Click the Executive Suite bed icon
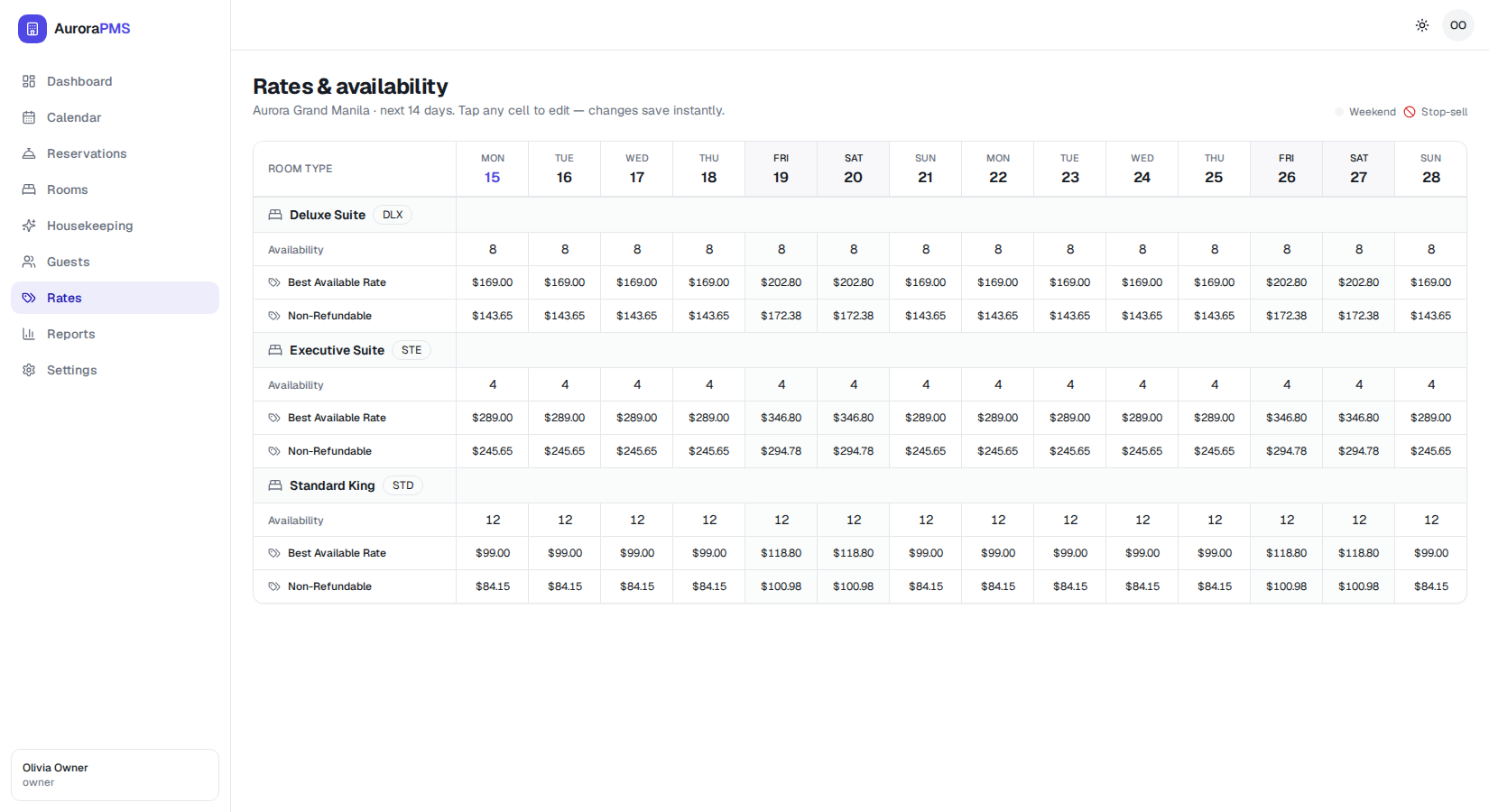1489x812 pixels. 275,350
